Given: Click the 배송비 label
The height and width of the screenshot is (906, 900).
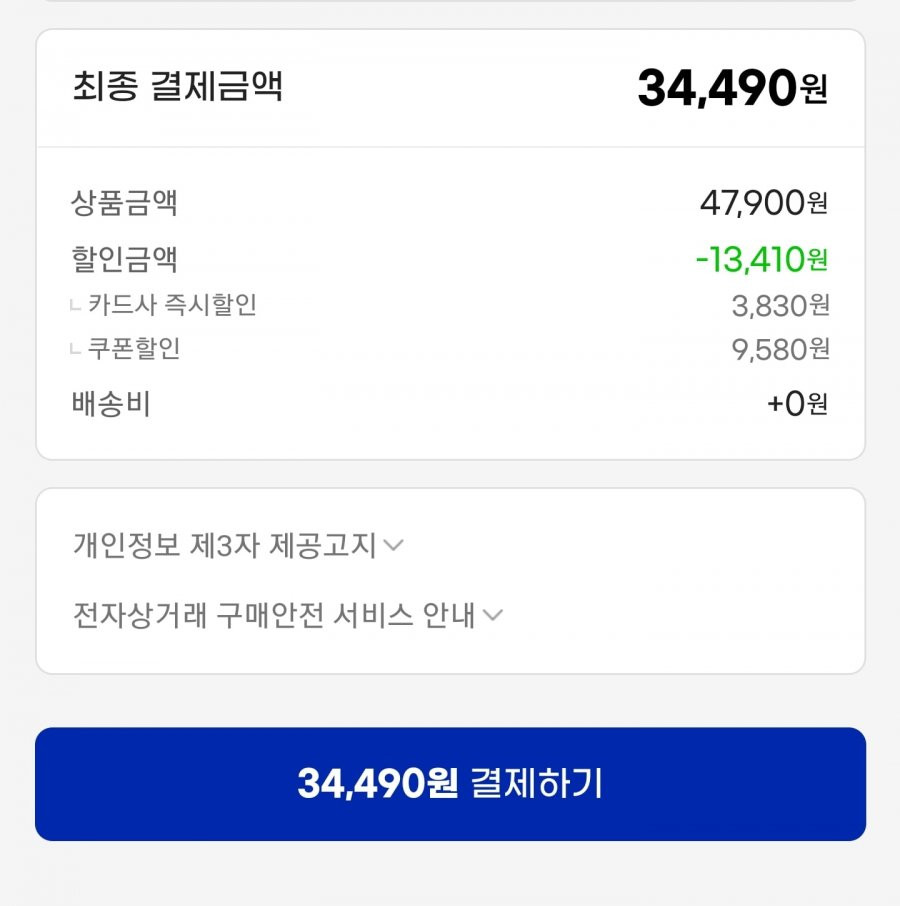Looking at the screenshot, I should click(x=111, y=403).
